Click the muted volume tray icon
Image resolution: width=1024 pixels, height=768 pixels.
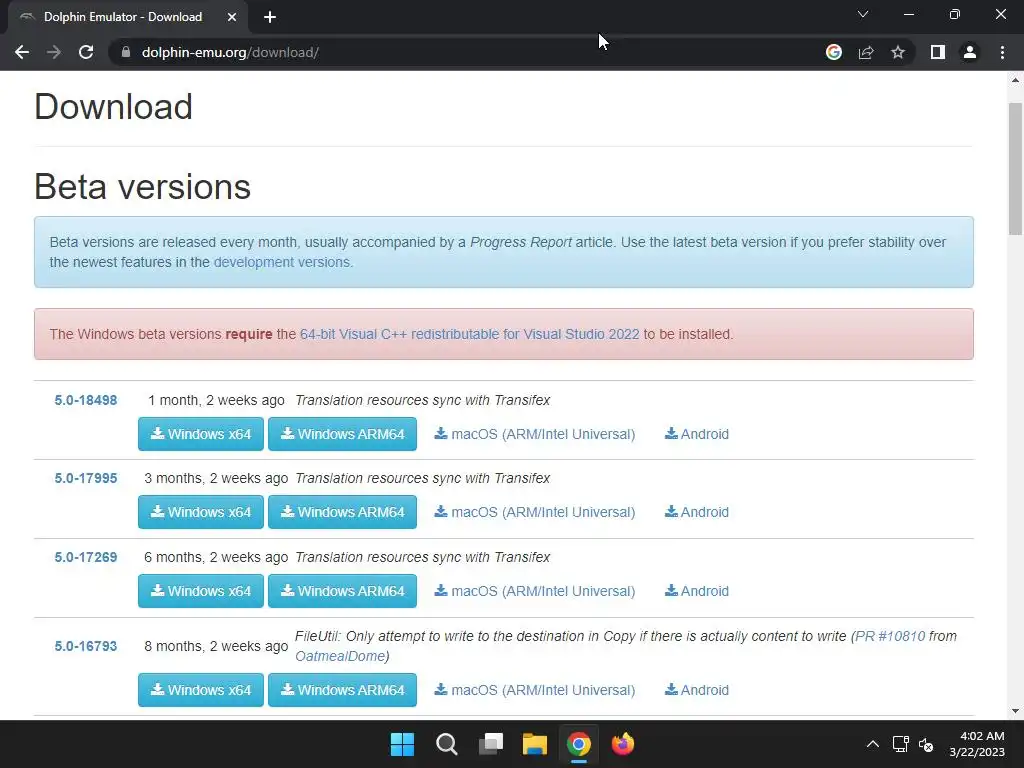click(926, 744)
